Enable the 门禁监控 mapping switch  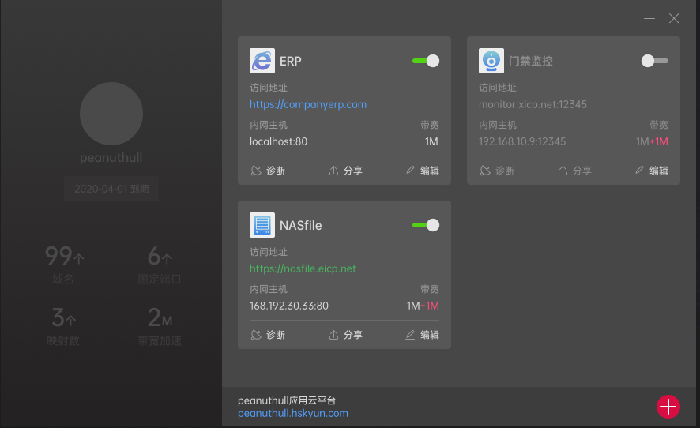[654, 61]
